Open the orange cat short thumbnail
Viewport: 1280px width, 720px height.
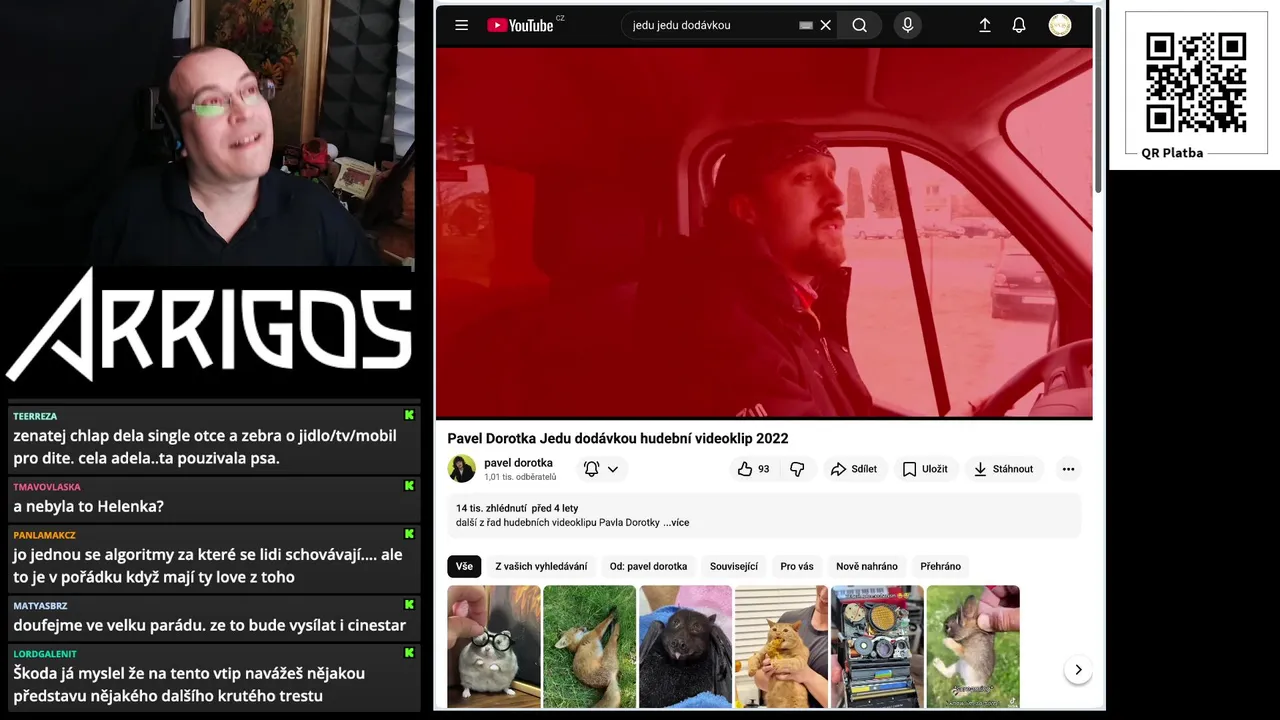[x=781, y=647]
